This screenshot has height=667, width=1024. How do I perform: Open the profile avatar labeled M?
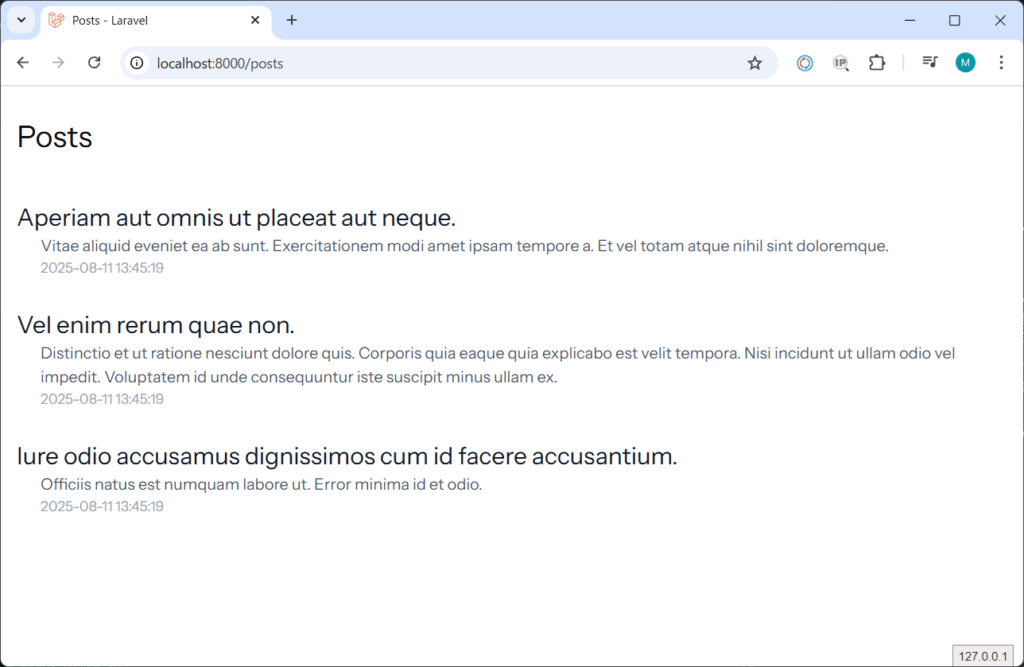965,63
